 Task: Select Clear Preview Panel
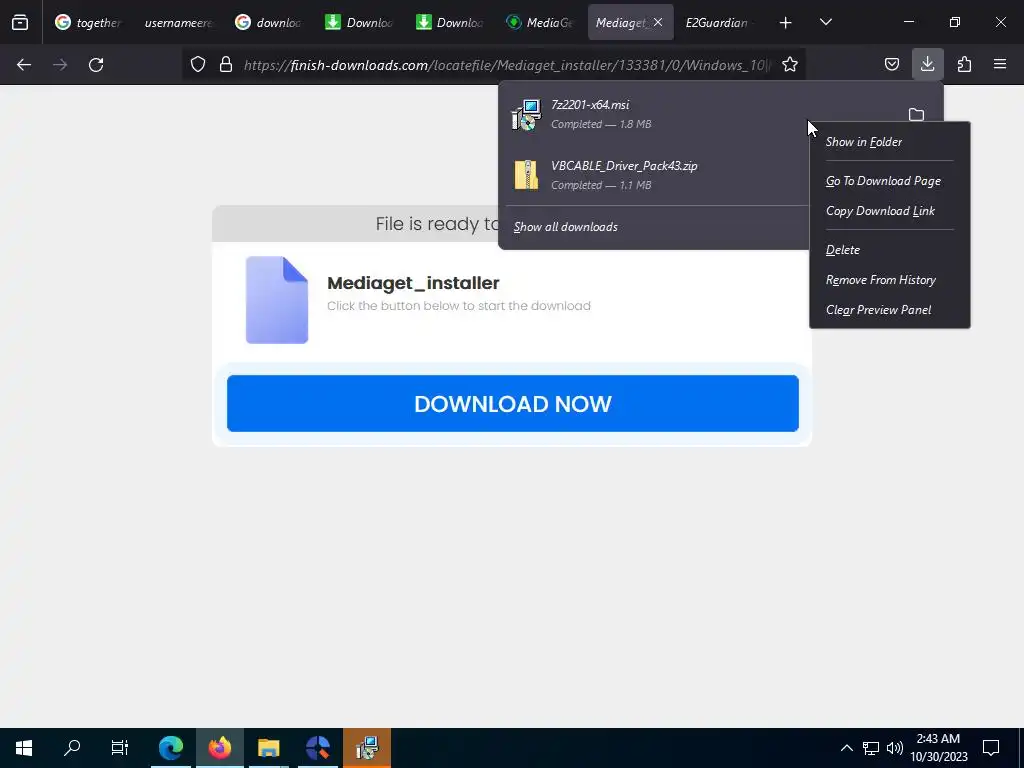pos(889,310)
